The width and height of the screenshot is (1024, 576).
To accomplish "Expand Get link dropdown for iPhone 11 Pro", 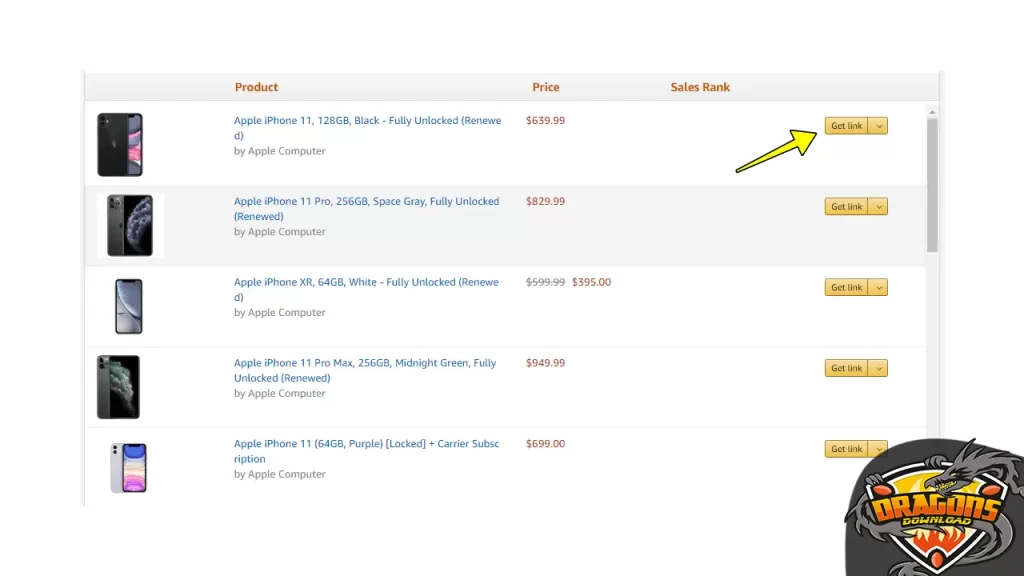I will [x=878, y=207].
